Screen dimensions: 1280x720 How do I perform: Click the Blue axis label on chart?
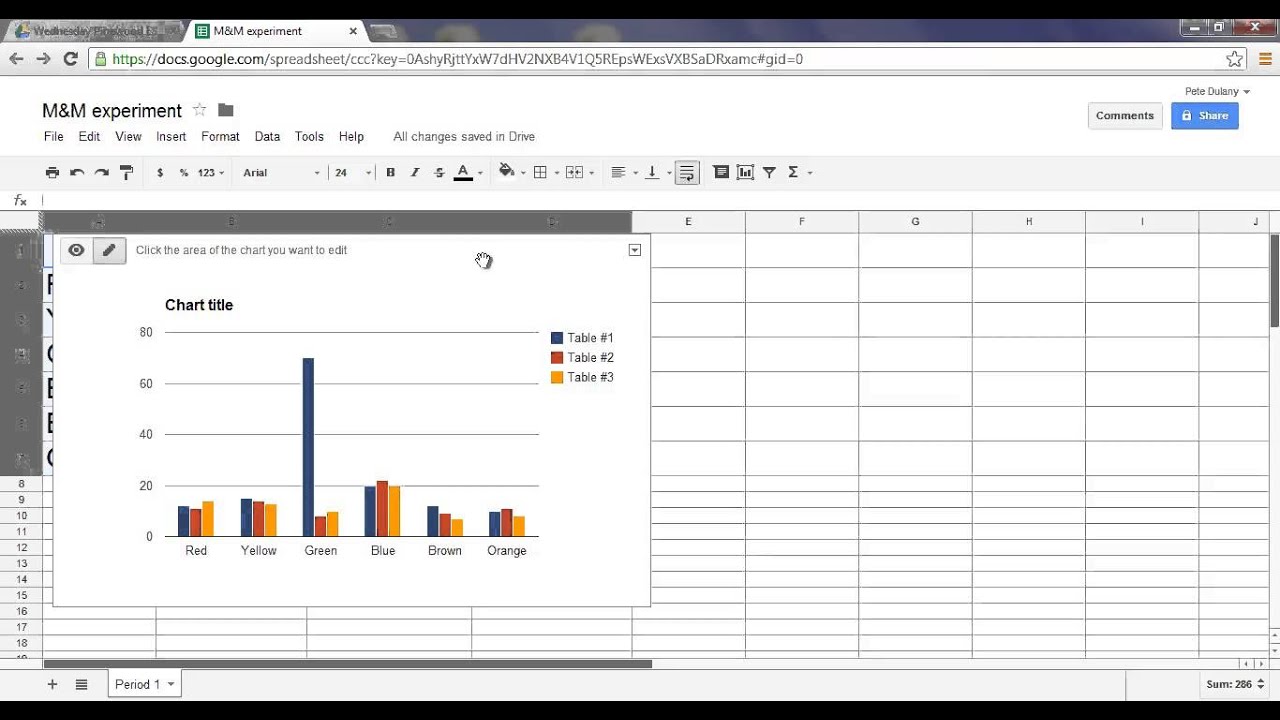383,551
